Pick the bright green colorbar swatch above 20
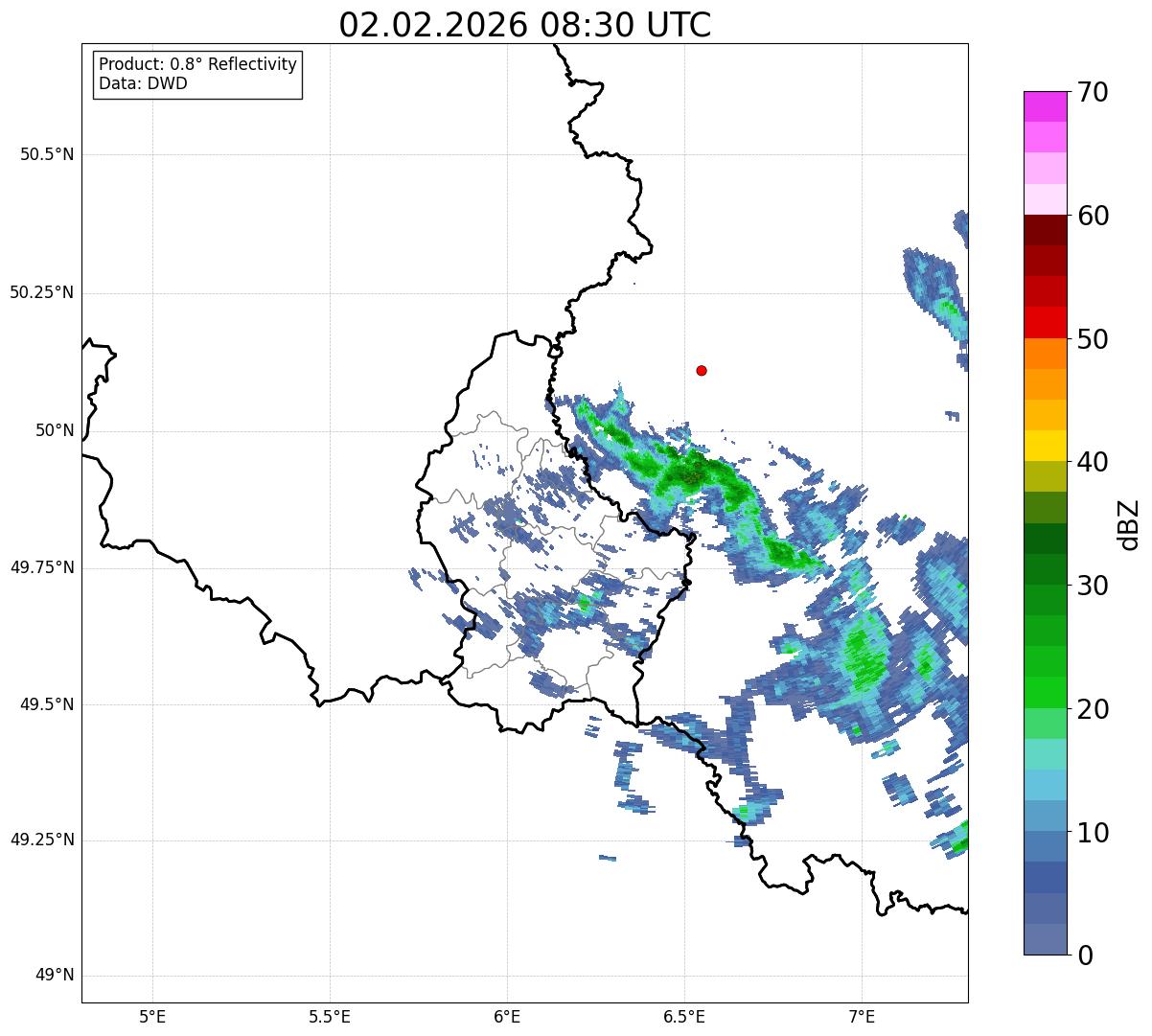The height and width of the screenshot is (1036, 1152). click(1046, 693)
